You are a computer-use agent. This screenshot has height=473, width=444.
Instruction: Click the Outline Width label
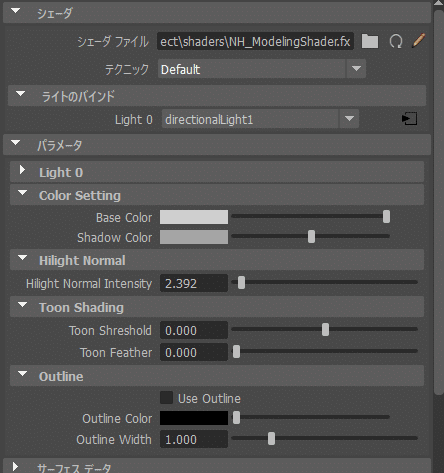pos(114,440)
